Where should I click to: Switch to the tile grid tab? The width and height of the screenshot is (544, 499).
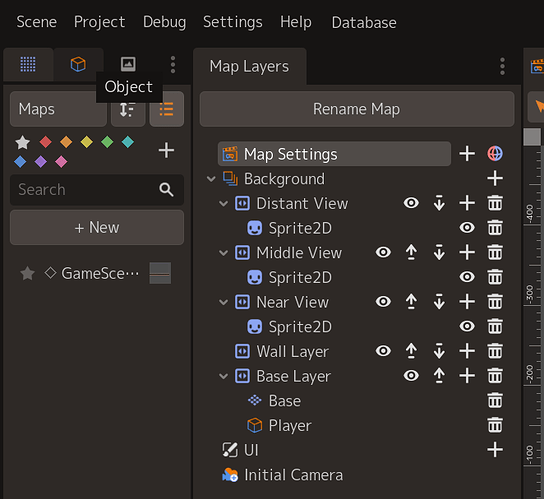(x=28, y=64)
